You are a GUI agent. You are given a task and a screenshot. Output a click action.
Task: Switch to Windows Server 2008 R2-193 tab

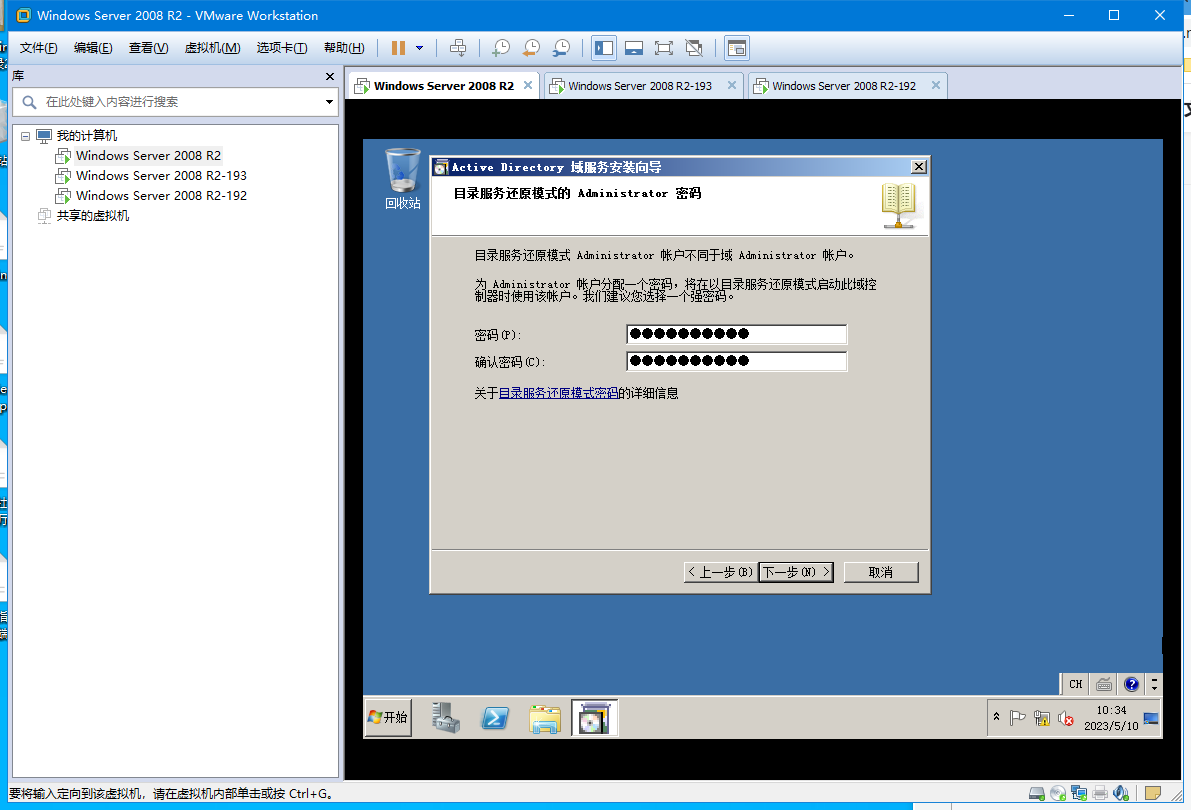640,86
